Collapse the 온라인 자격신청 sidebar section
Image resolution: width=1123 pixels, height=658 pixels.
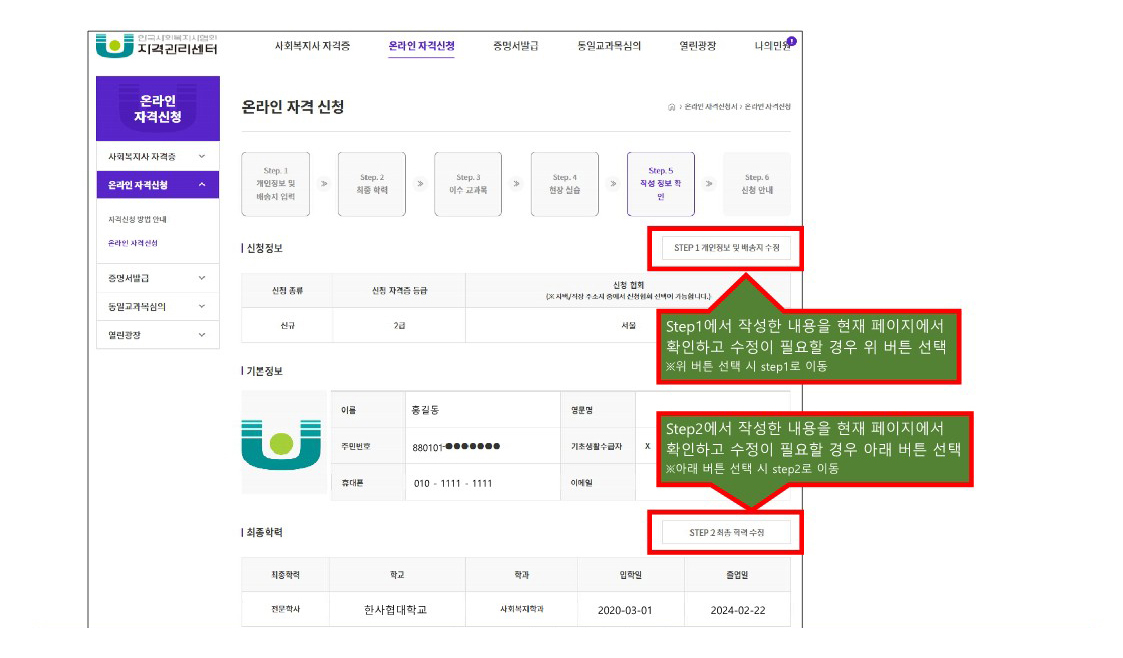coord(158,185)
